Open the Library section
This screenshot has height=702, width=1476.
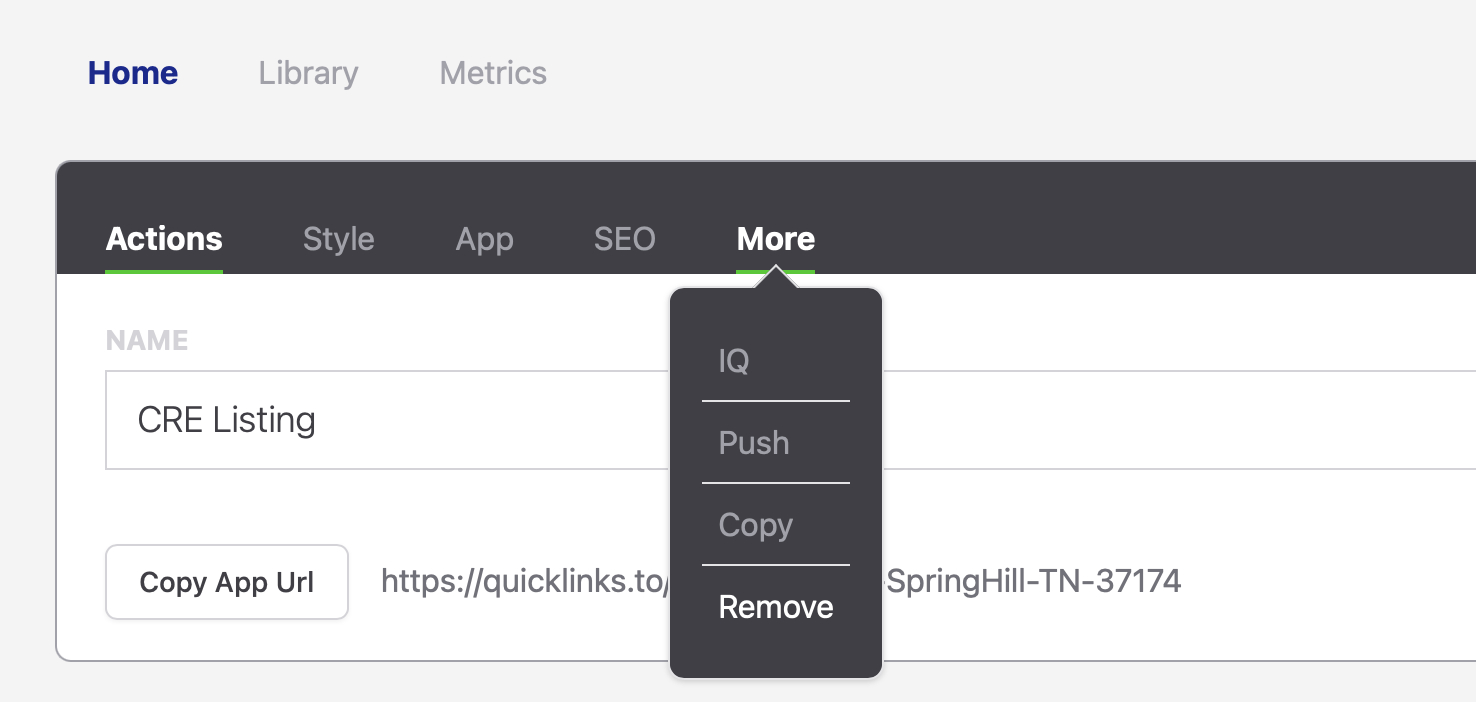coord(308,73)
